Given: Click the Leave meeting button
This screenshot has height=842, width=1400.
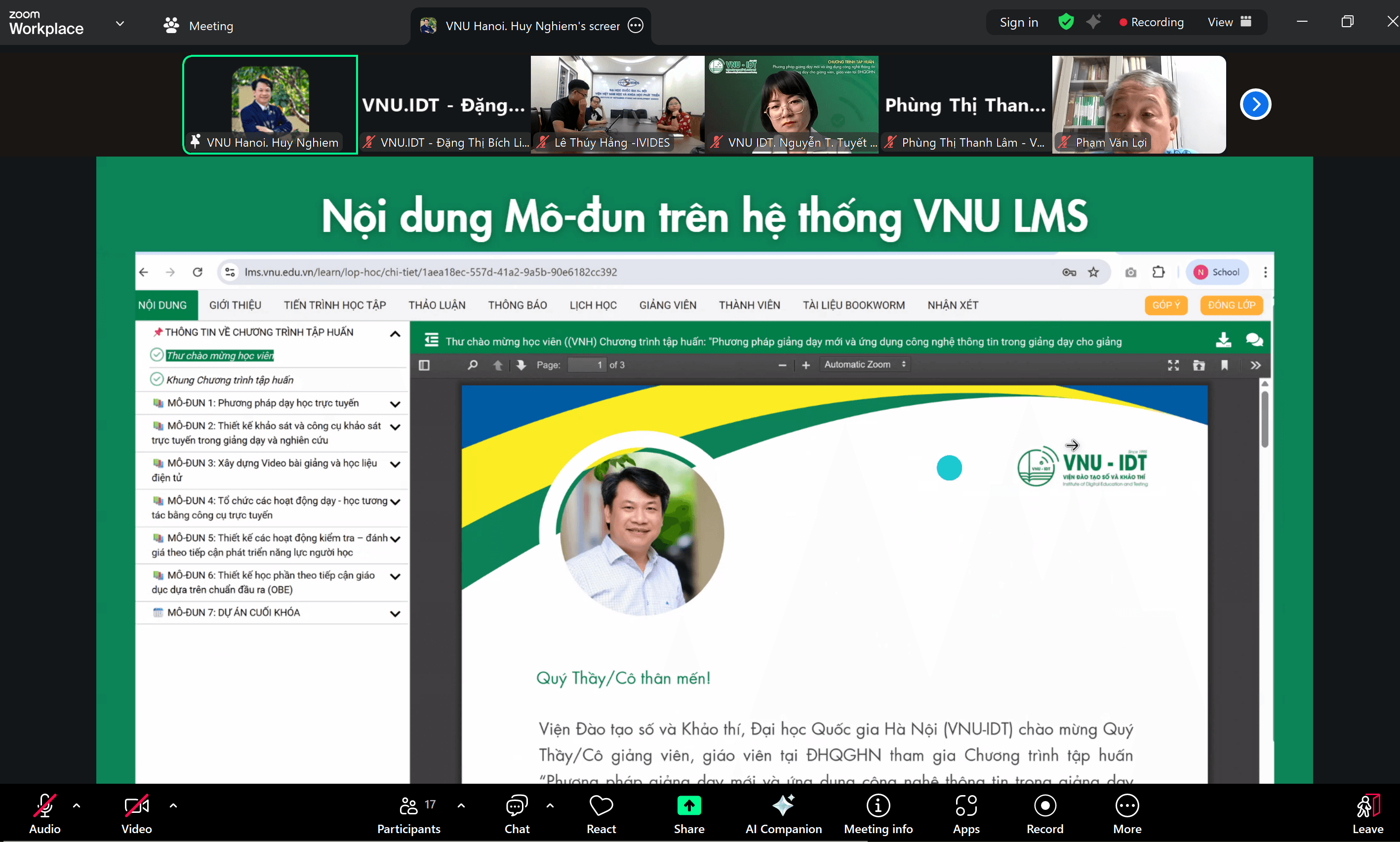Looking at the screenshot, I should (x=1368, y=814).
